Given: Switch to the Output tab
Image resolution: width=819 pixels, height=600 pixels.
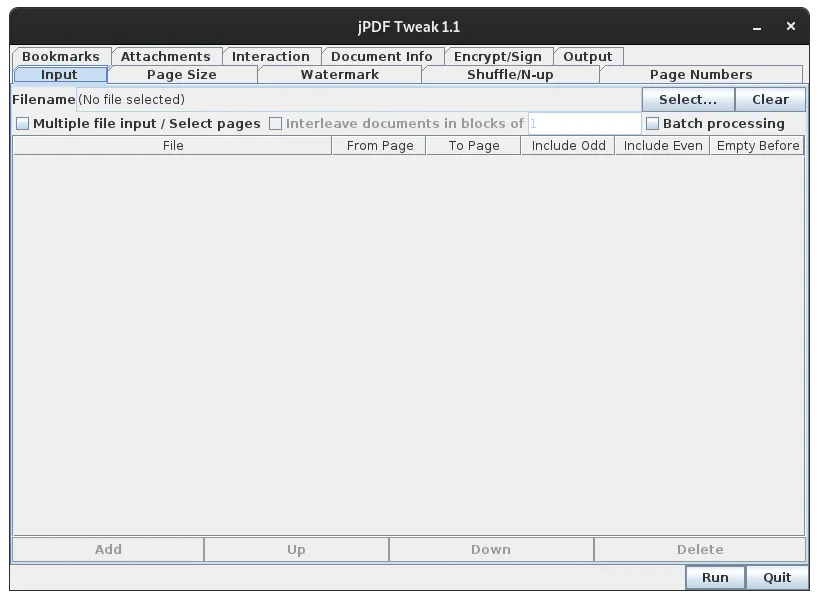Looking at the screenshot, I should point(588,56).
